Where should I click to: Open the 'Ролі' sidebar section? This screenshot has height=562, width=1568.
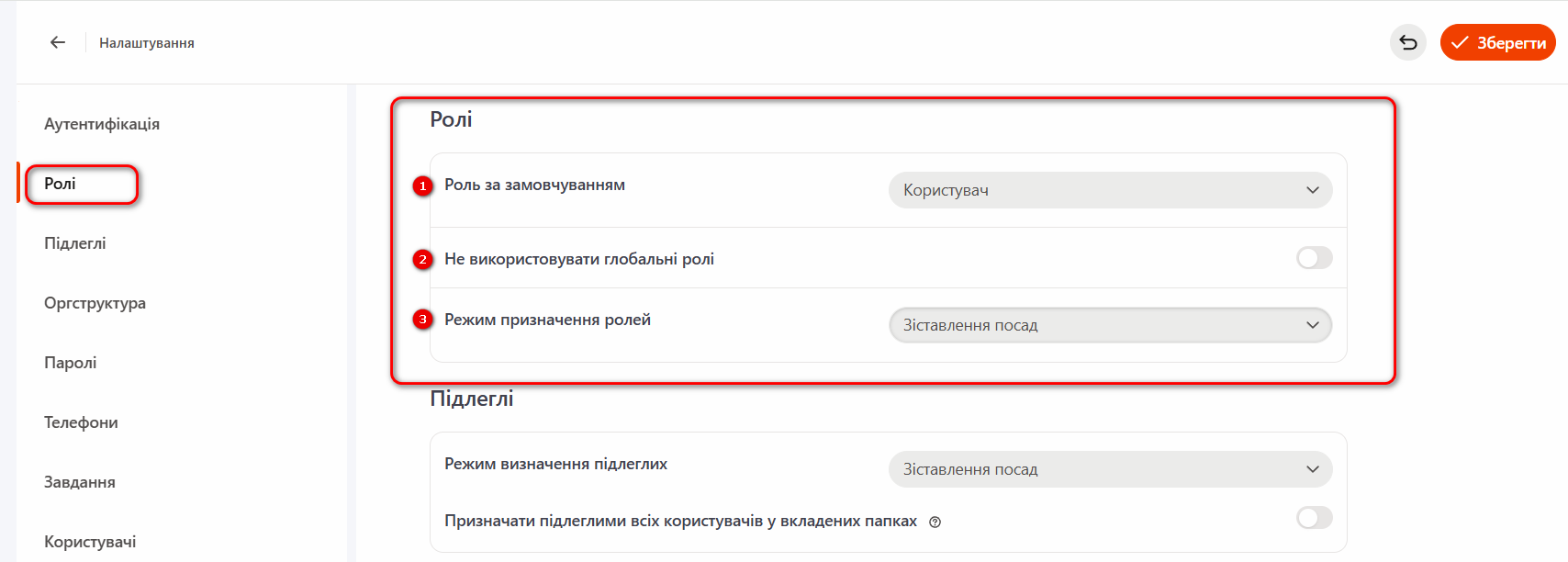point(61,184)
